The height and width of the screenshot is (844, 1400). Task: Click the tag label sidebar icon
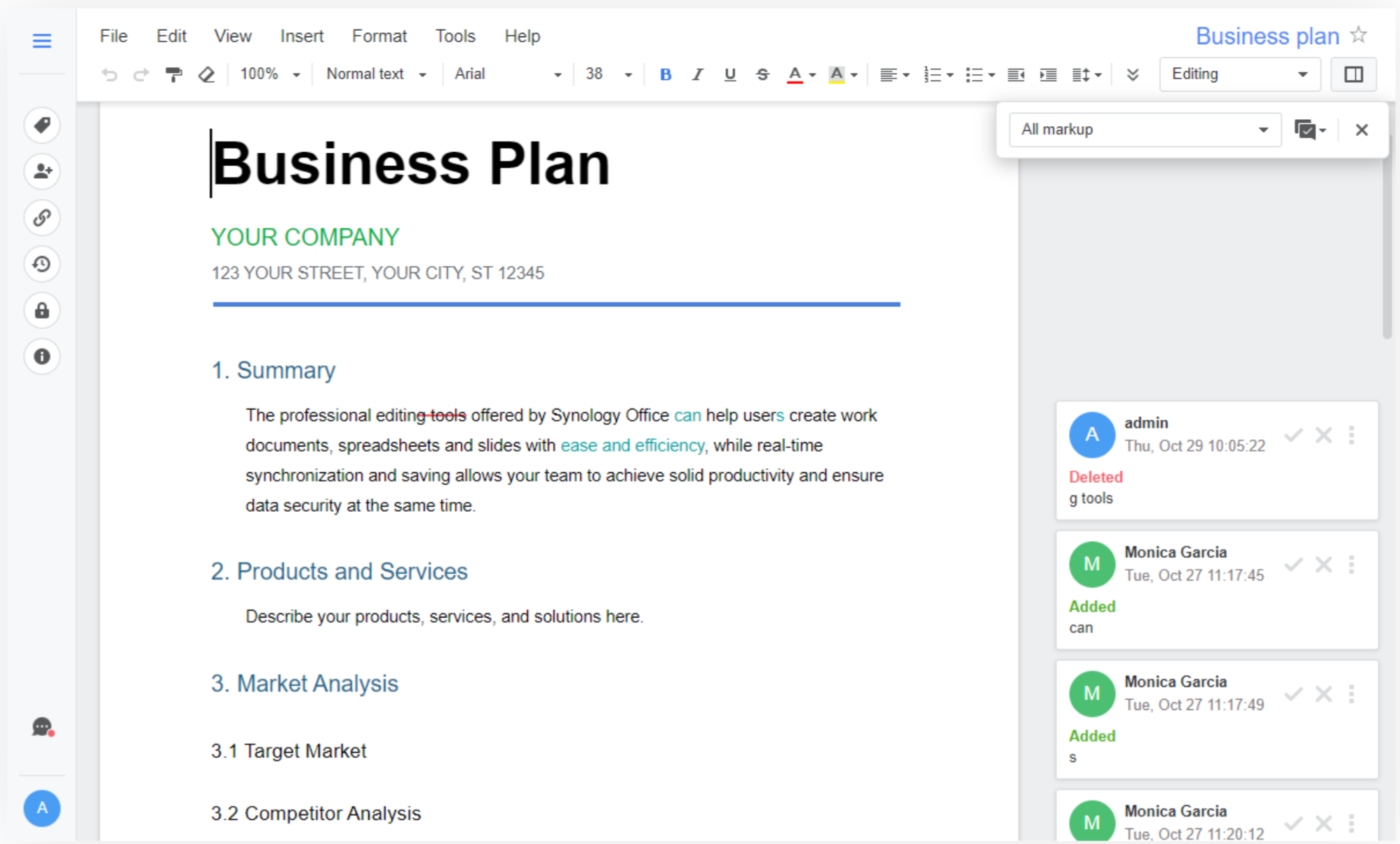pos(42,125)
